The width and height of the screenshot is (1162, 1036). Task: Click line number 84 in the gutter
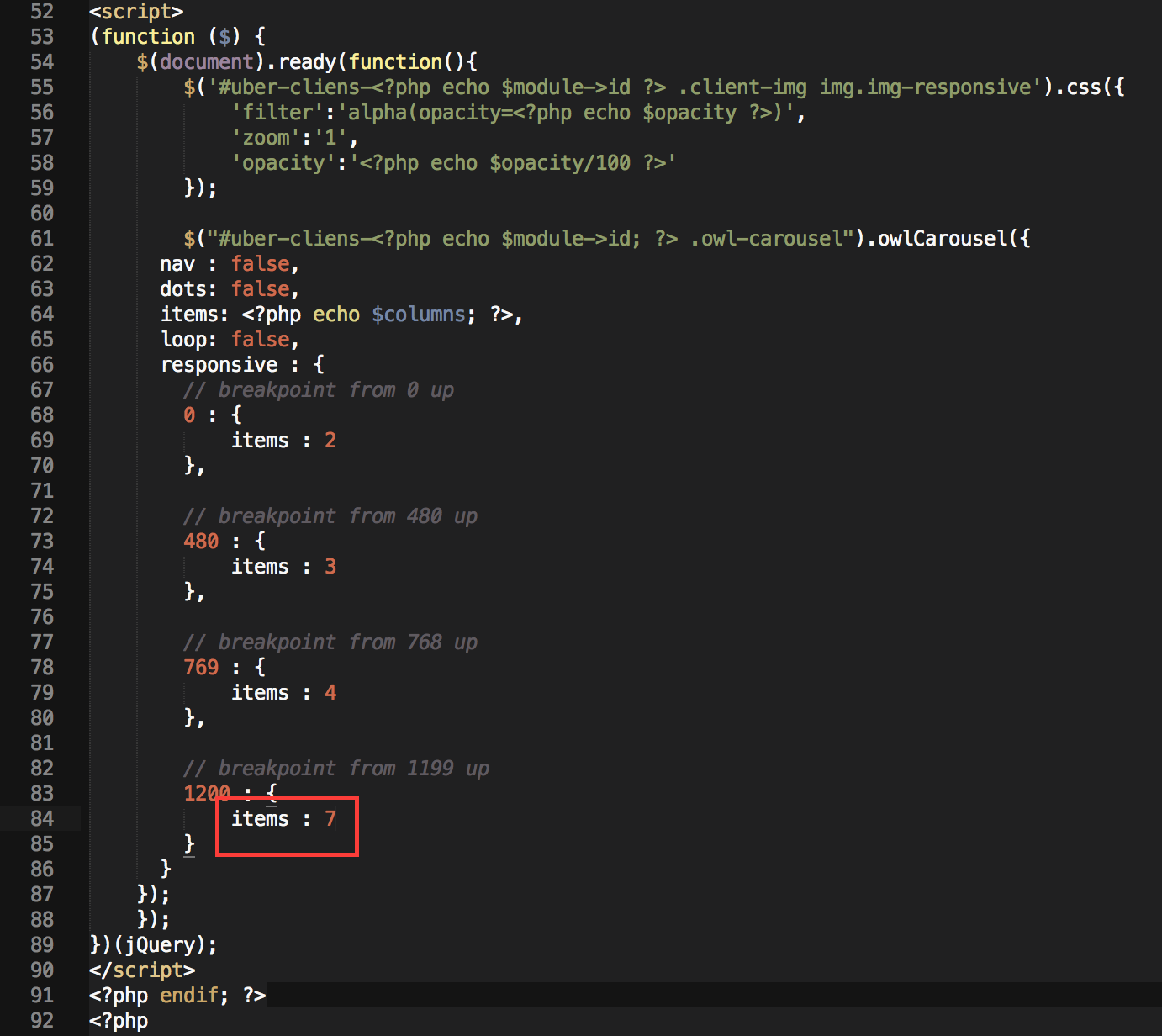[x=42, y=818]
